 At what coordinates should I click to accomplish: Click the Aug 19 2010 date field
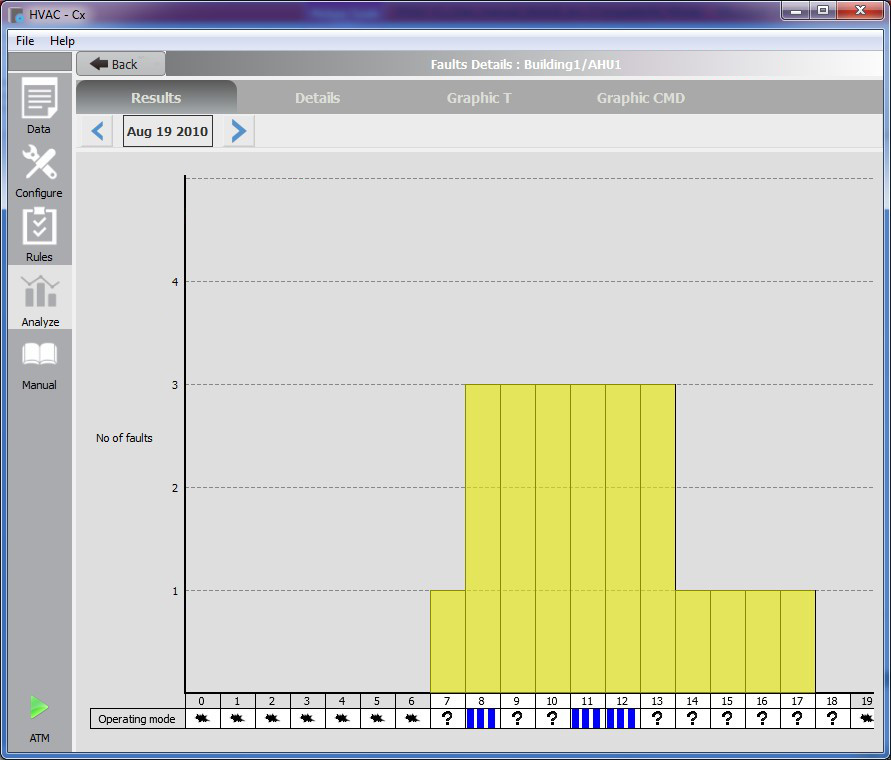(167, 131)
